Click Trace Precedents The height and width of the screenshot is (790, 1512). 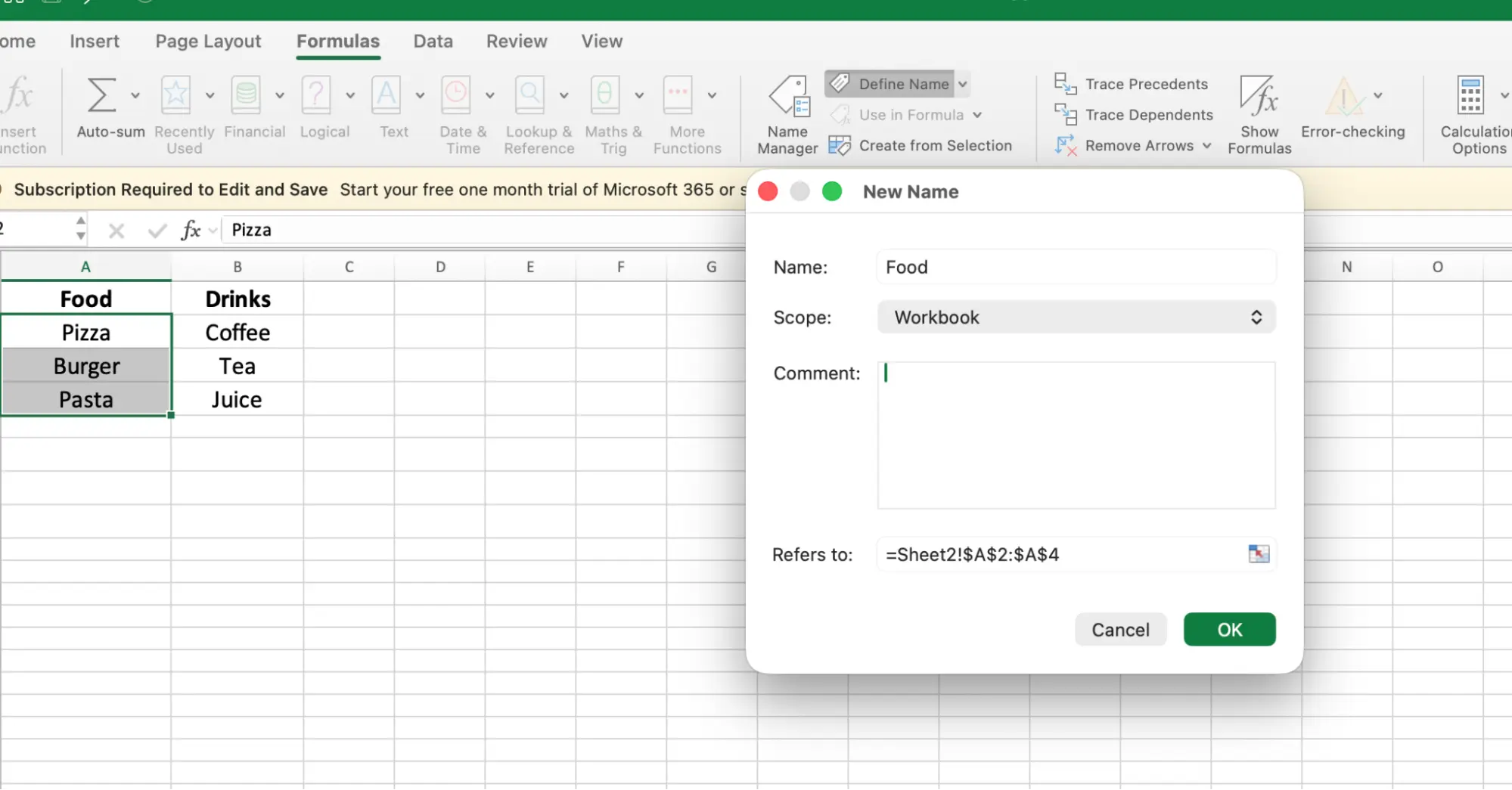(1146, 84)
